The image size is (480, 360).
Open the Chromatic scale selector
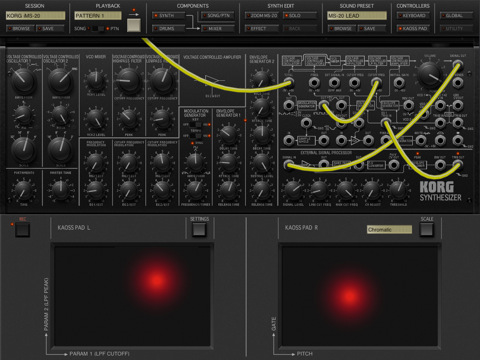pos(389,230)
